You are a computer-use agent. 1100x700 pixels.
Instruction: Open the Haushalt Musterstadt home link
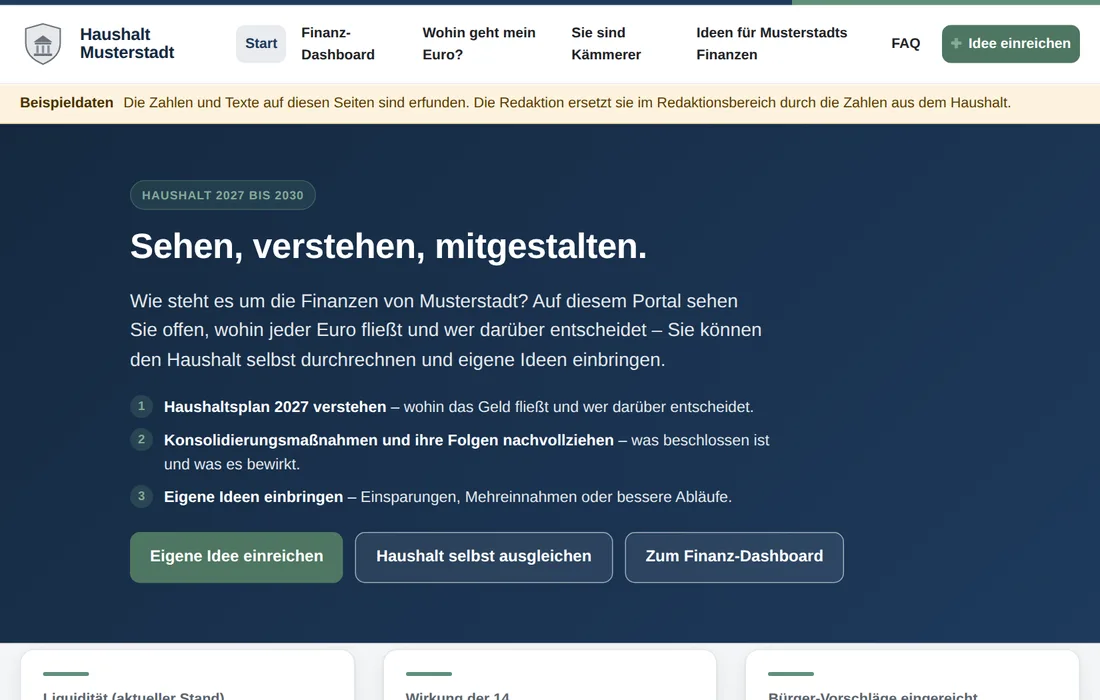99,43
